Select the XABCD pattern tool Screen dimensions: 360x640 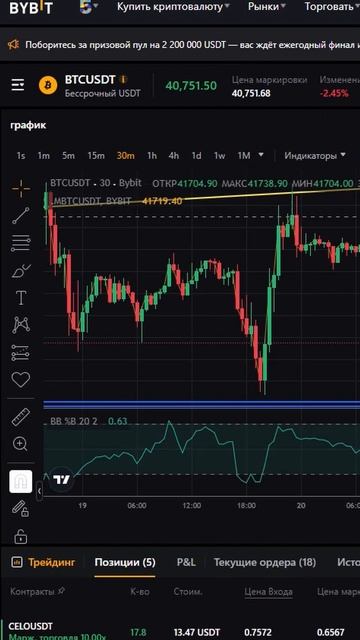[21, 325]
